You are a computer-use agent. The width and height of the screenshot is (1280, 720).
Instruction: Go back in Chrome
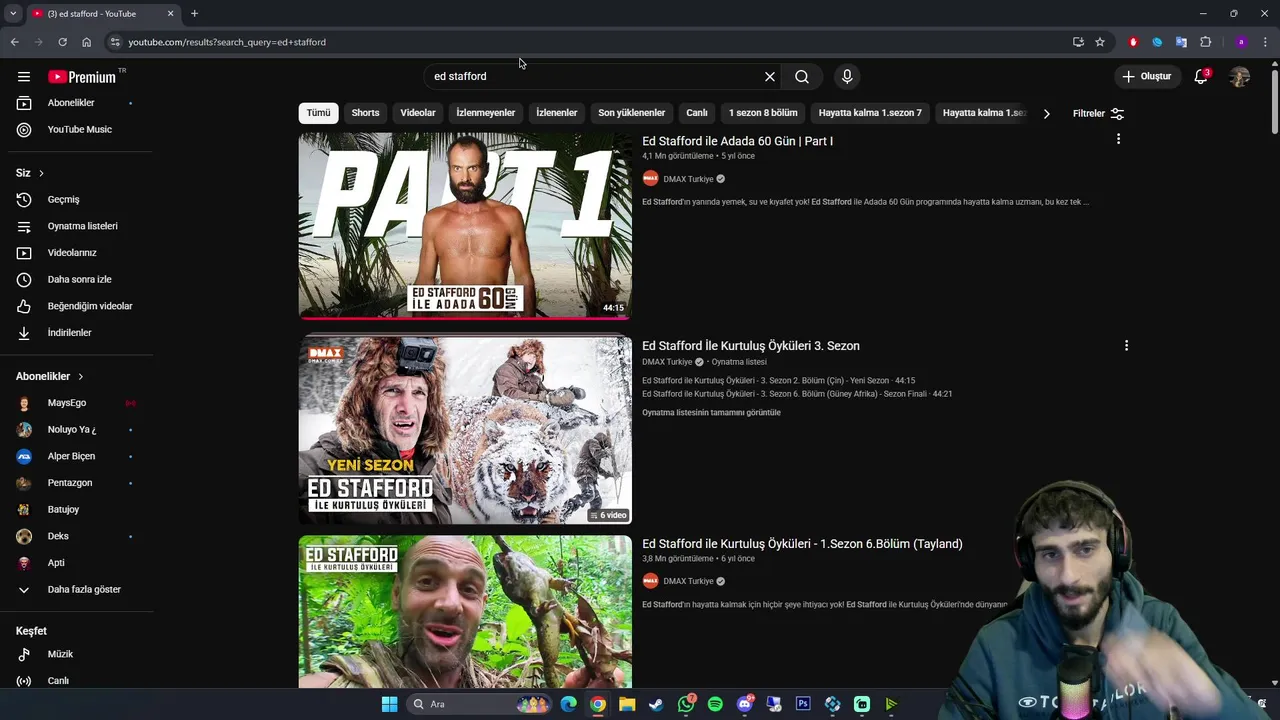[x=14, y=42]
